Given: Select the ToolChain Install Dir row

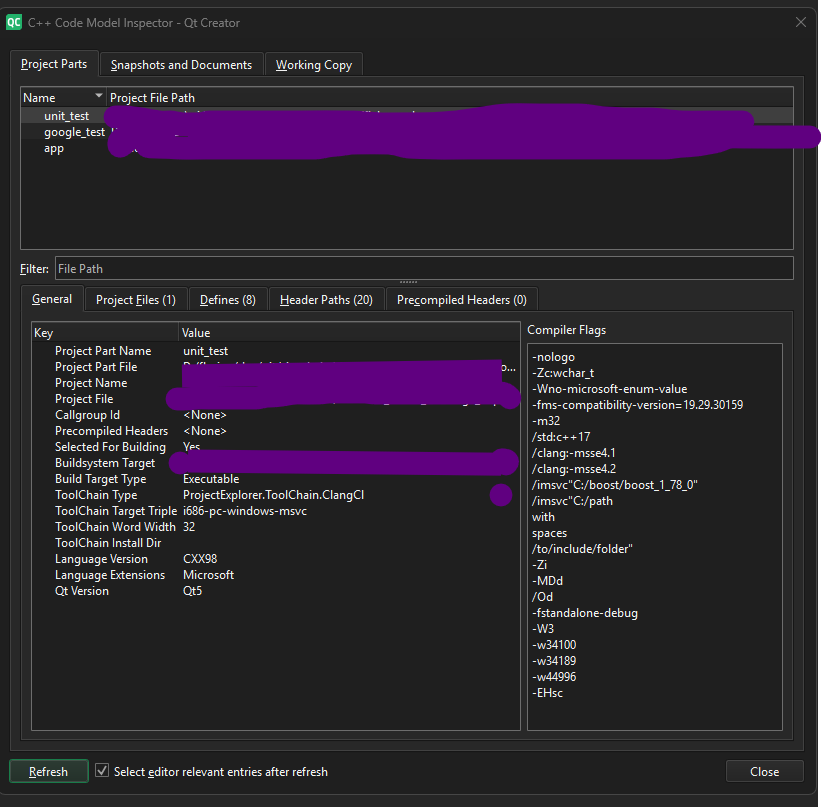Looking at the screenshot, I should click(x=276, y=543).
